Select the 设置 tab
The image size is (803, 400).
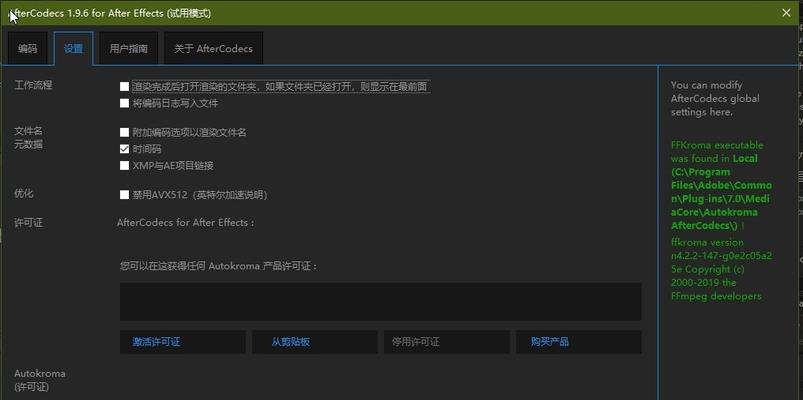pyautogui.click(x=73, y=49)
